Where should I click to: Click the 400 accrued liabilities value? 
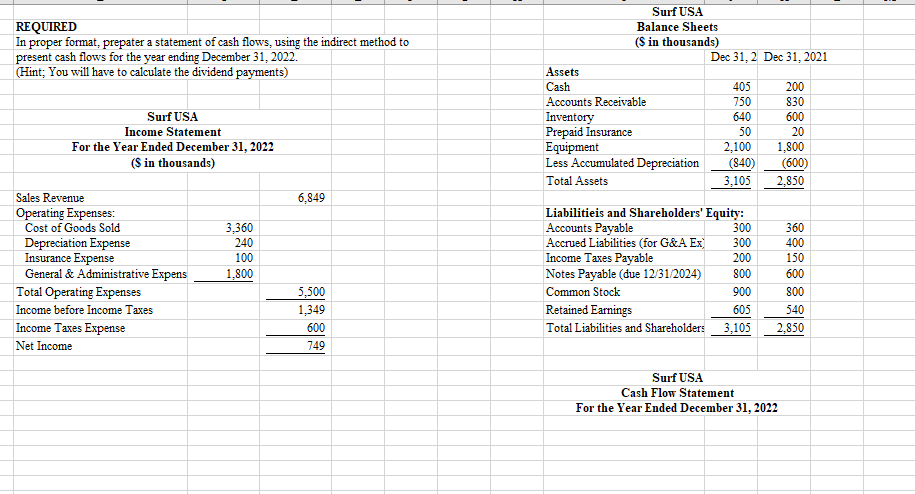point(795,244)
